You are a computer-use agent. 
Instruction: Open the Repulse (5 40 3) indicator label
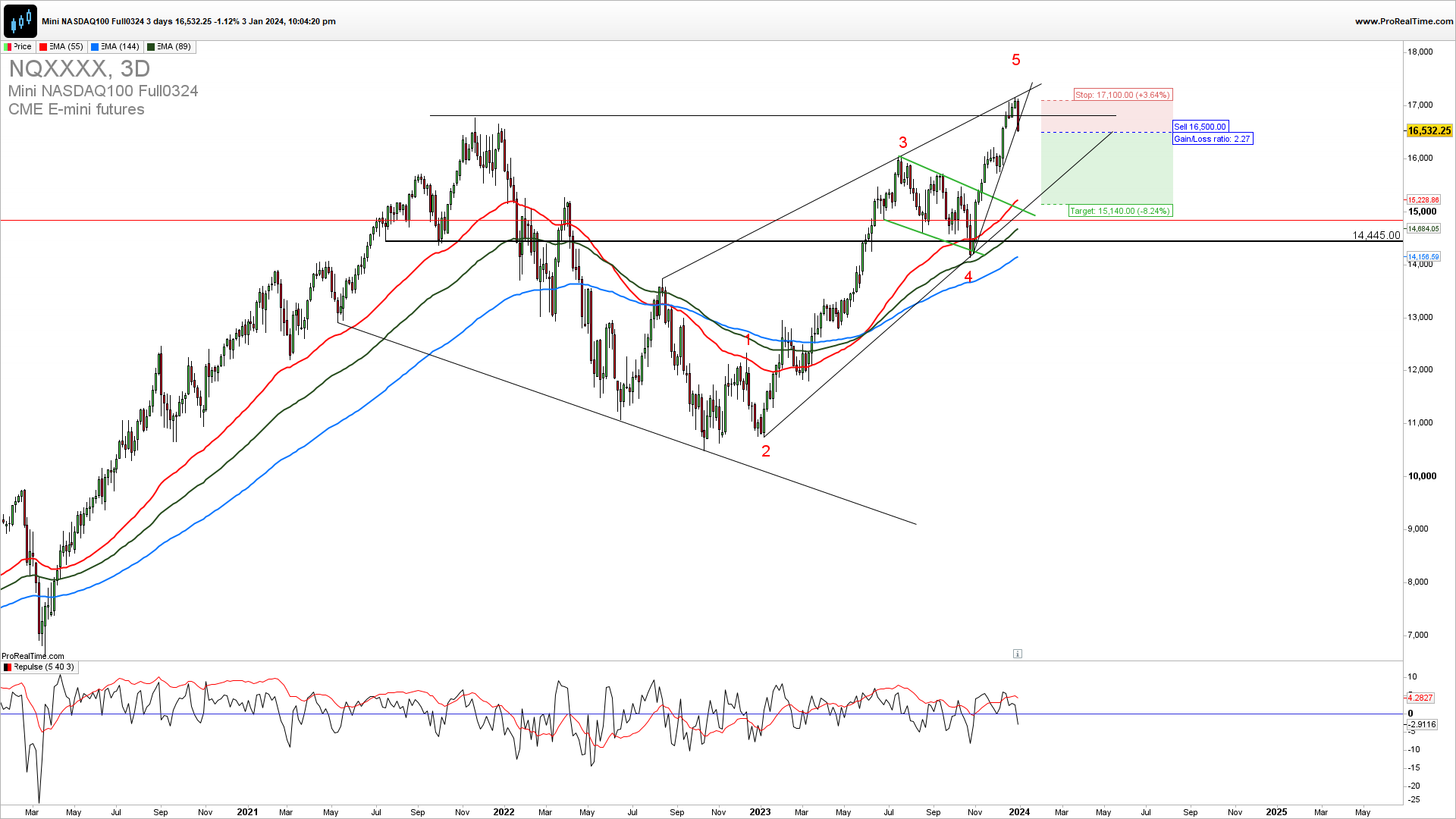(x=39, y=667)
